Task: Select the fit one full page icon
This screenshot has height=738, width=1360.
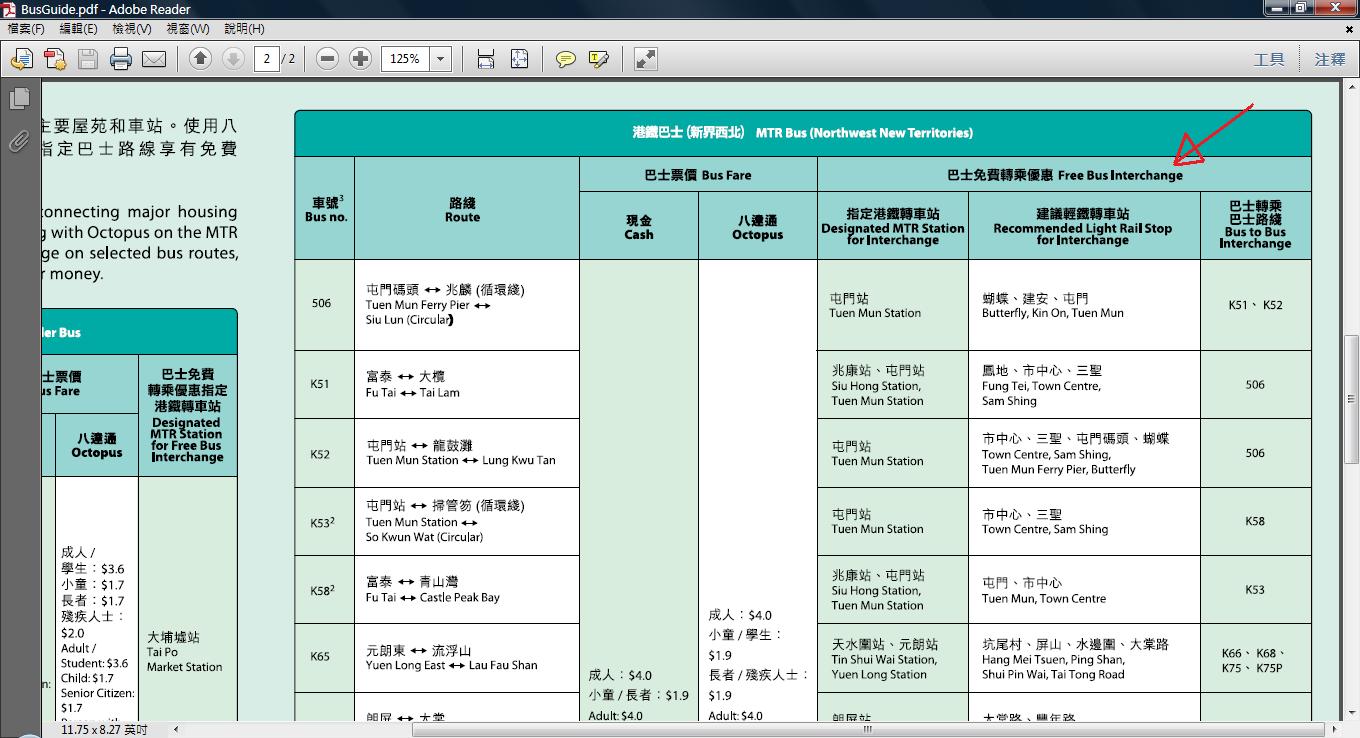Action: pos(519,59)
